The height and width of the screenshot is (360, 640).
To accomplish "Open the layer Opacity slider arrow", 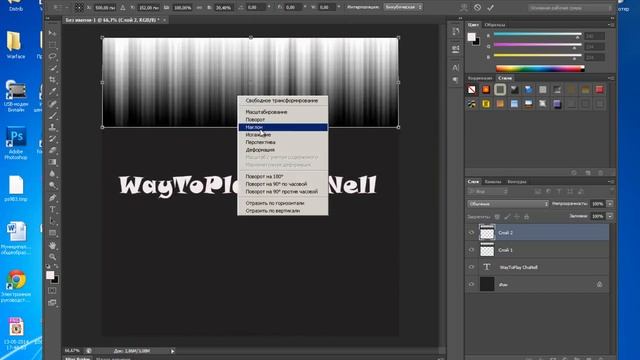I will [610, 204].
